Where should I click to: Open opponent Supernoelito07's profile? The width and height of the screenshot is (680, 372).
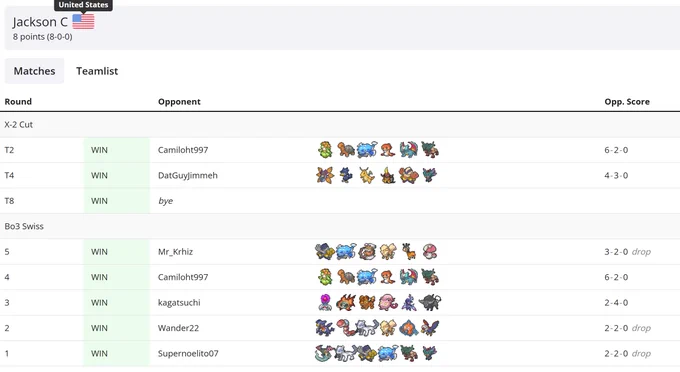point(188,353)
